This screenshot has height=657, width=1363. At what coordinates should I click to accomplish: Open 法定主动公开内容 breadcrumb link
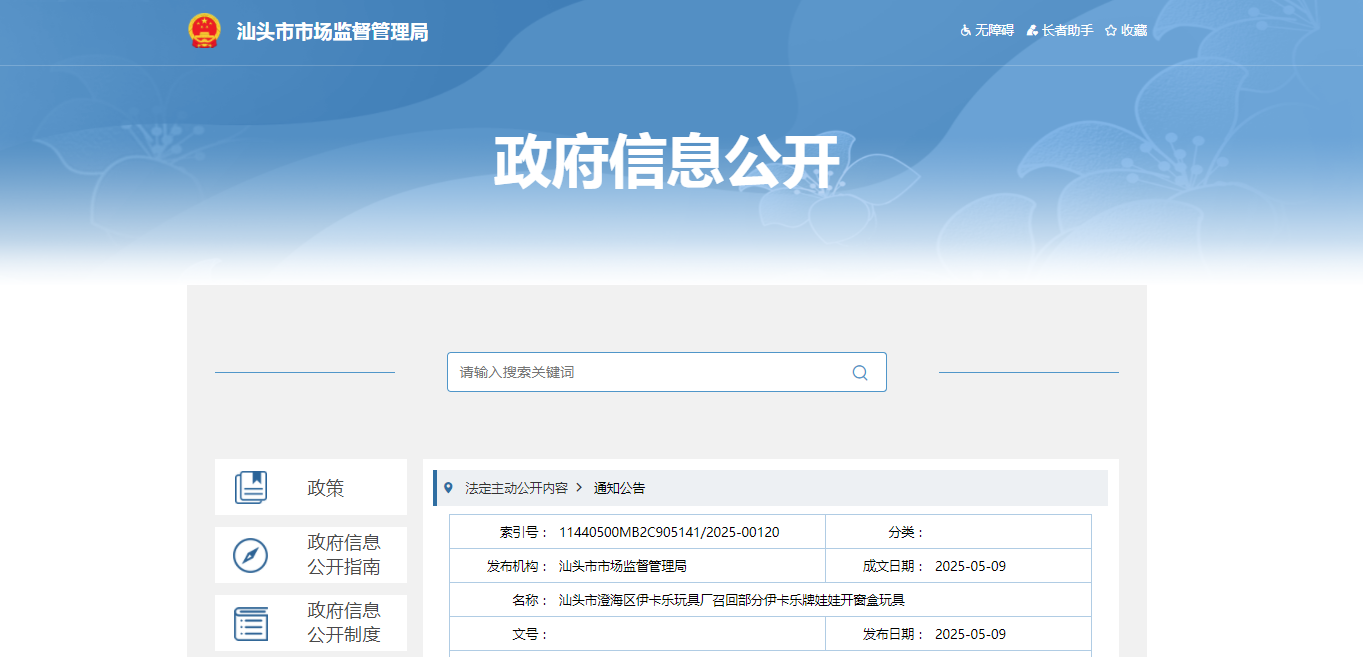[516, 488]
